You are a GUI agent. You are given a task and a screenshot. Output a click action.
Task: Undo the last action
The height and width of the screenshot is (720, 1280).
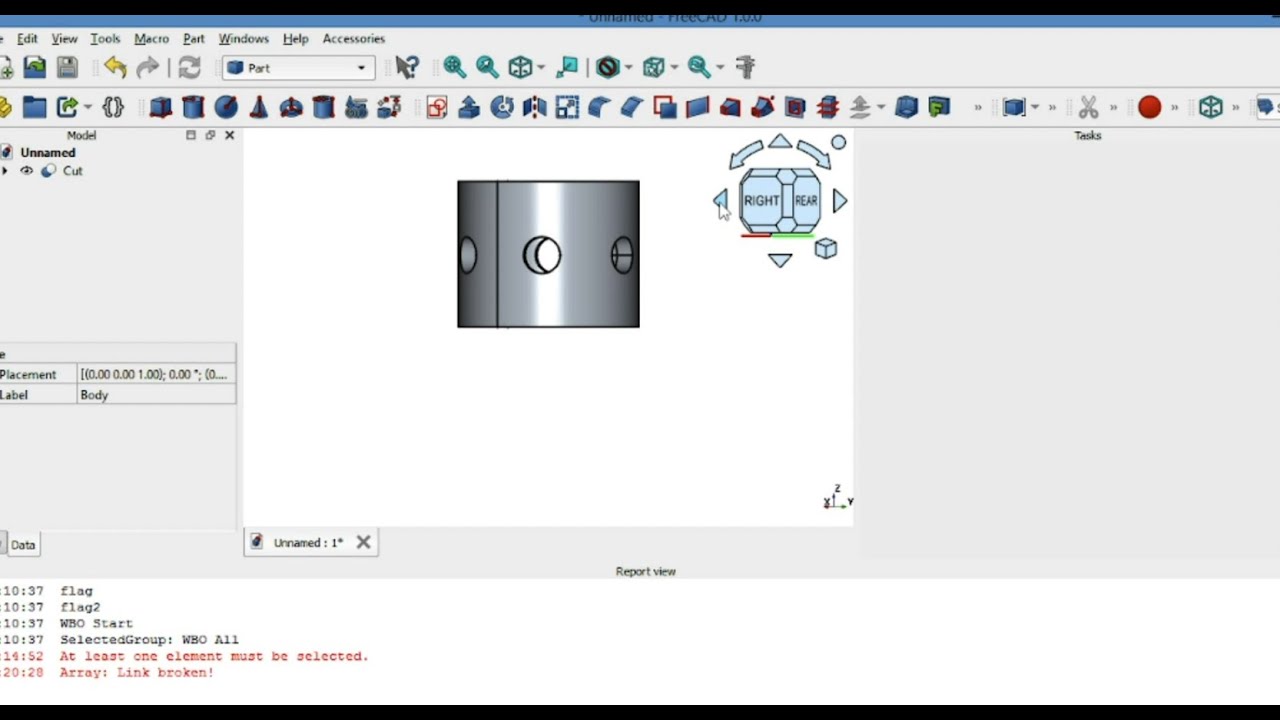115,67
